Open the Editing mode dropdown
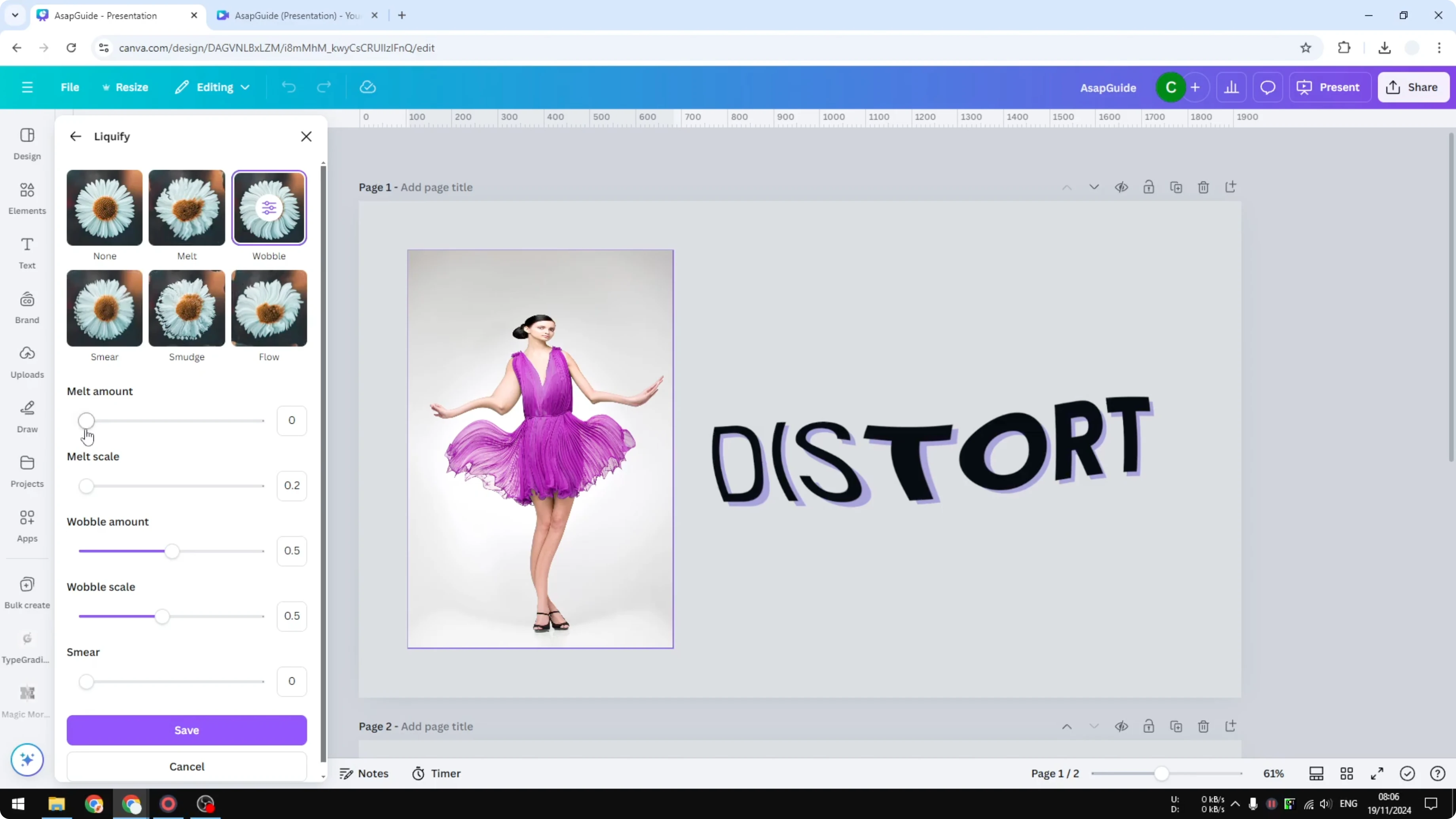This screenshot has height=819, width=1456. [x=213, y=87]
